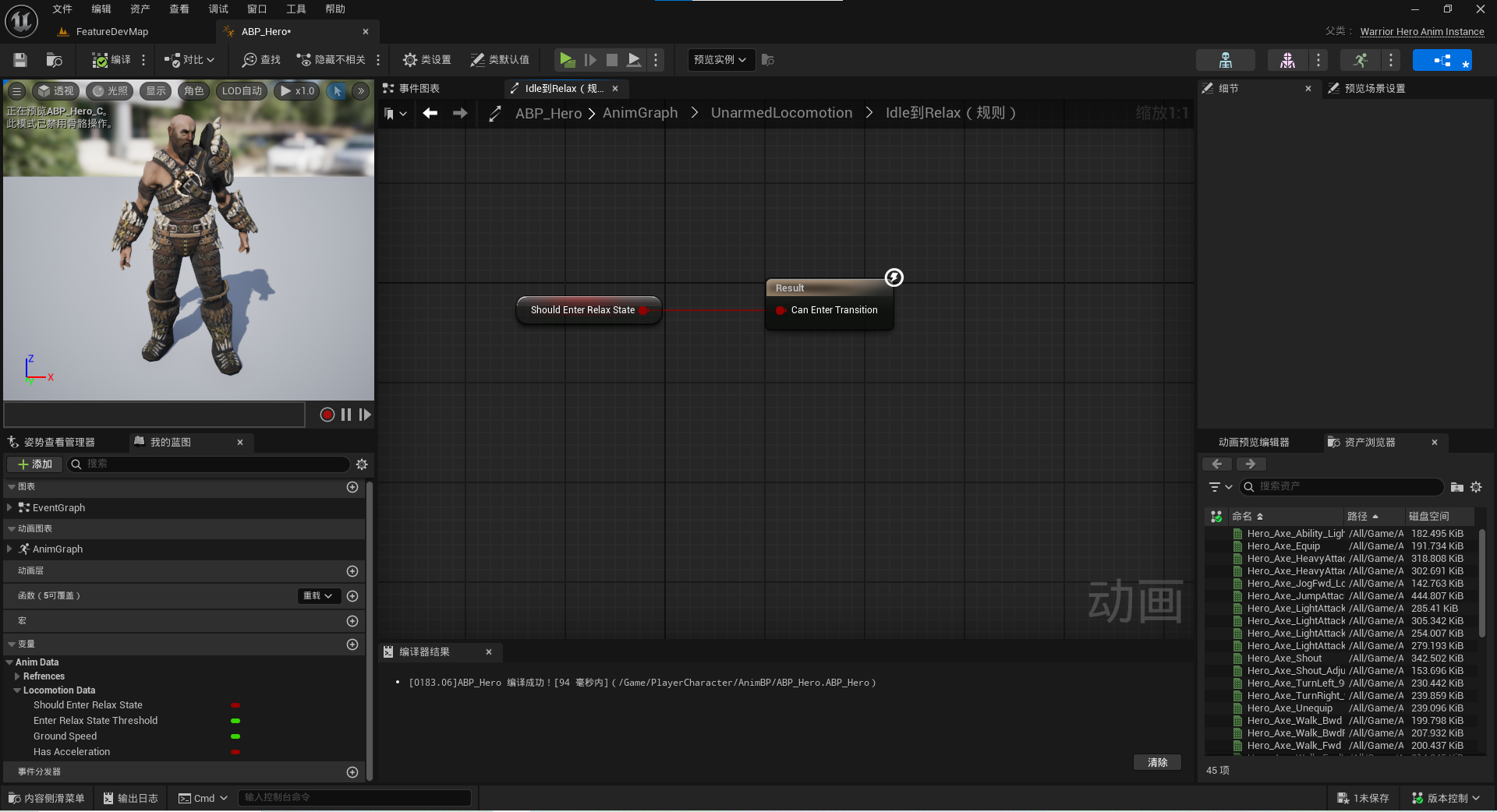Select the blueprint editor mode icon
The height and width of the screenshot is (812, 1497).
click(x=1442, y=60)
